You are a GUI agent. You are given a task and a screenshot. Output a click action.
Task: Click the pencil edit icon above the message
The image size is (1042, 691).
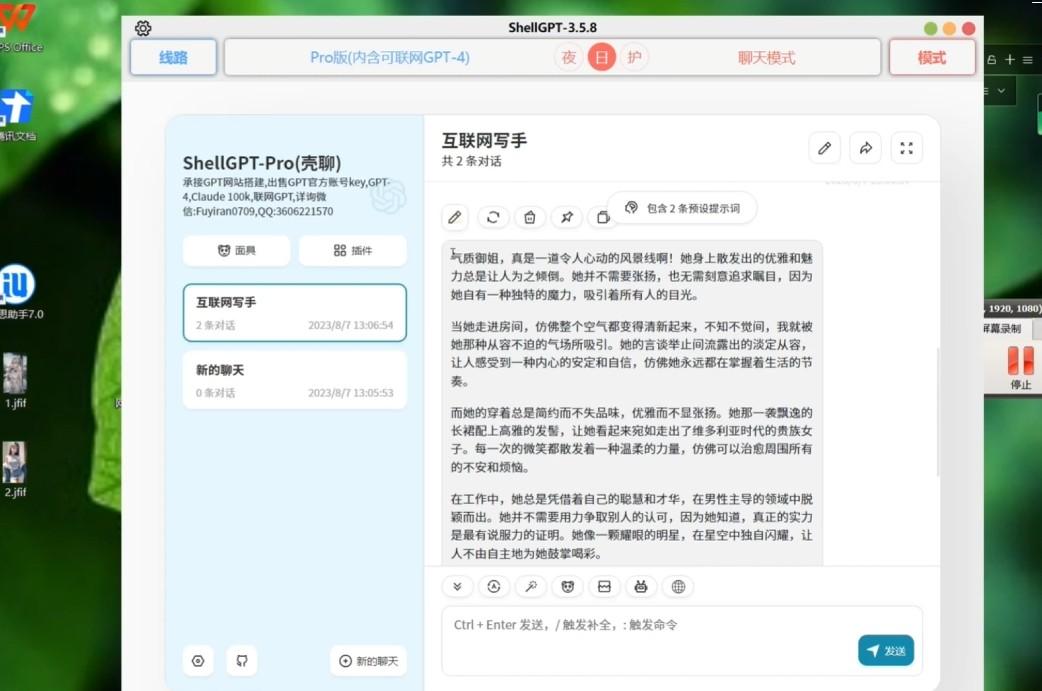tap(455, 217)
